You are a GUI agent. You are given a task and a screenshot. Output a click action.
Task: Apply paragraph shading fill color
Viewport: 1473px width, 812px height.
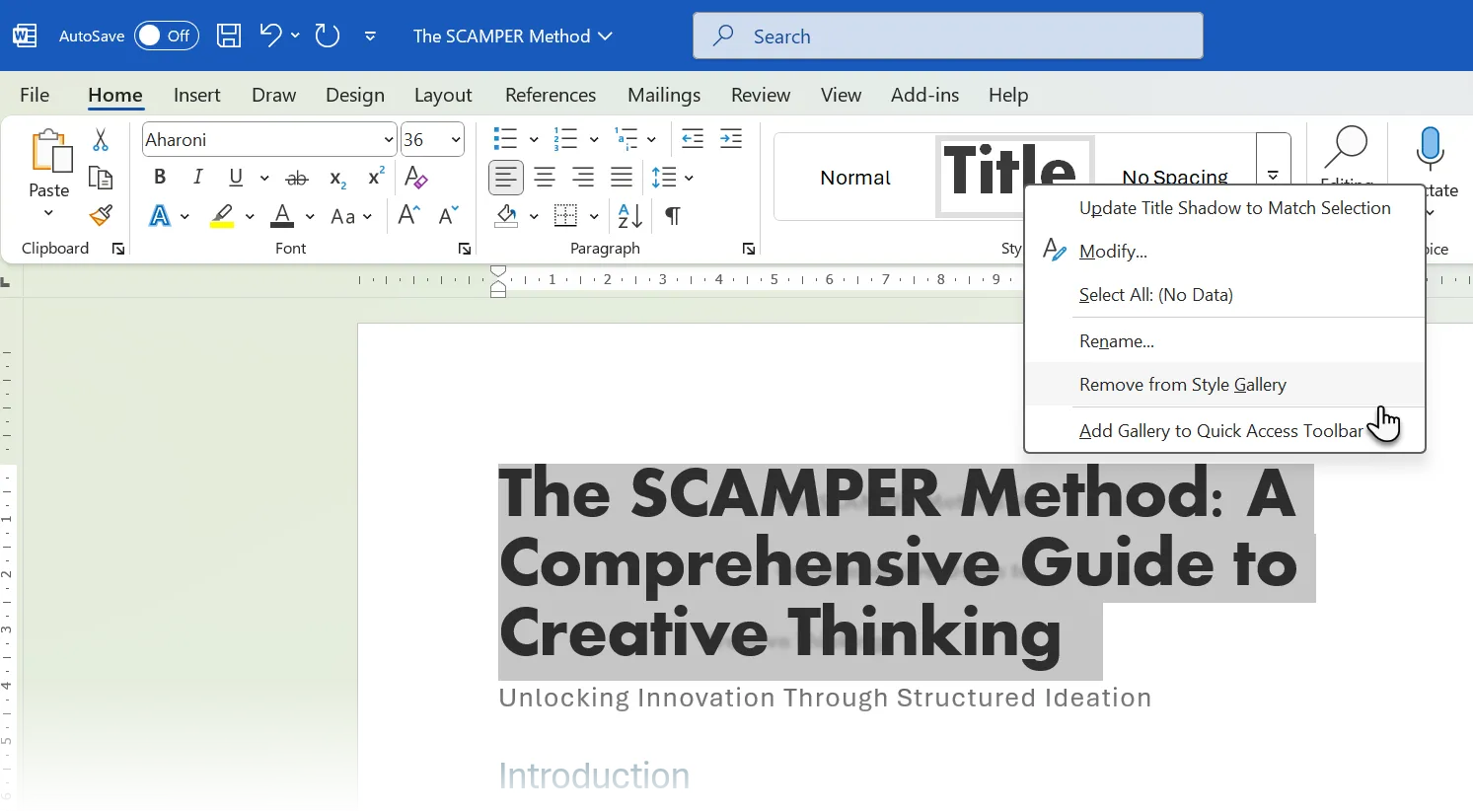(x=506, y=216)
